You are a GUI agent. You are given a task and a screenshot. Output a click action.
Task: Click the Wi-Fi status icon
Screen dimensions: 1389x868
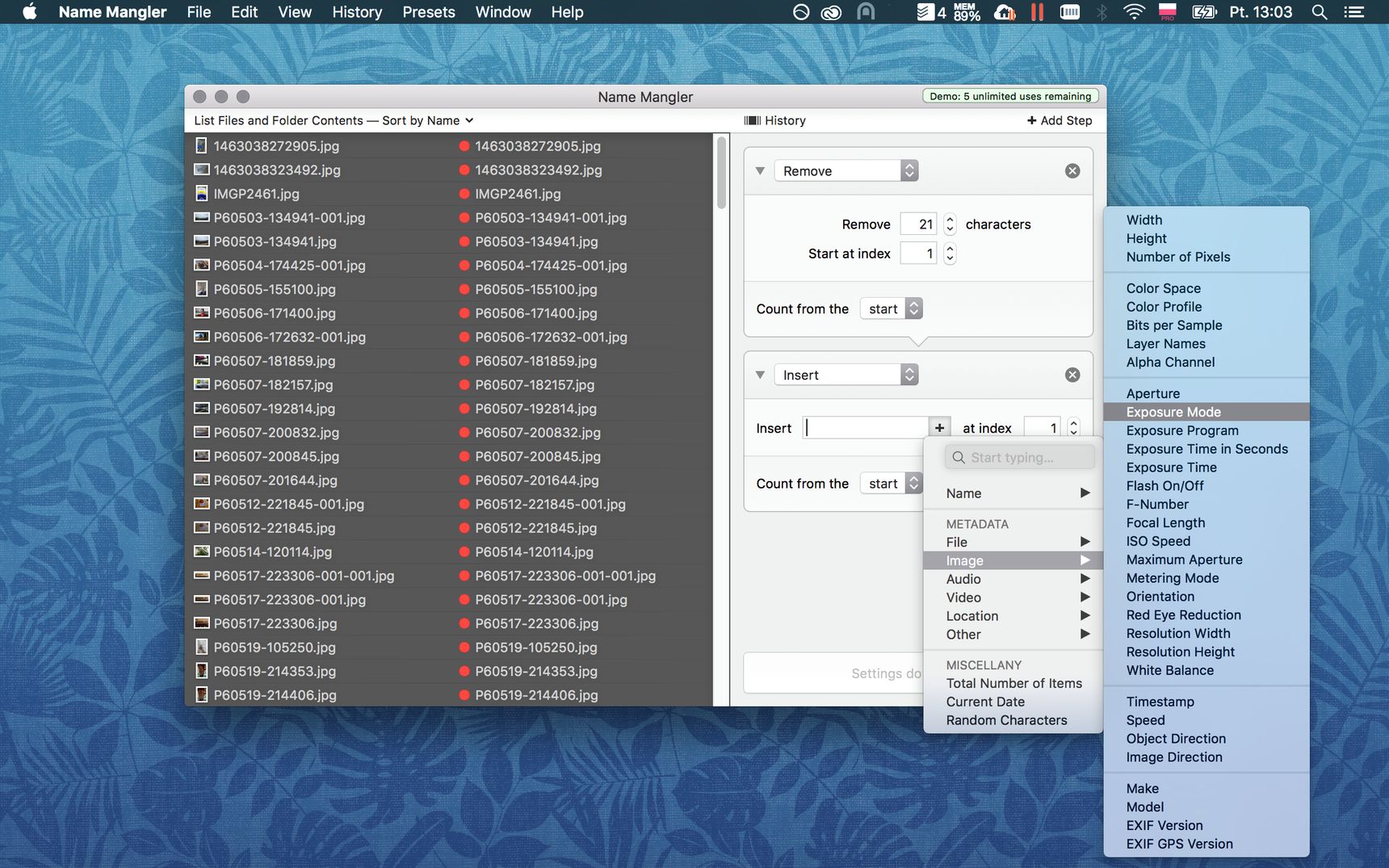pos(1134,12)
